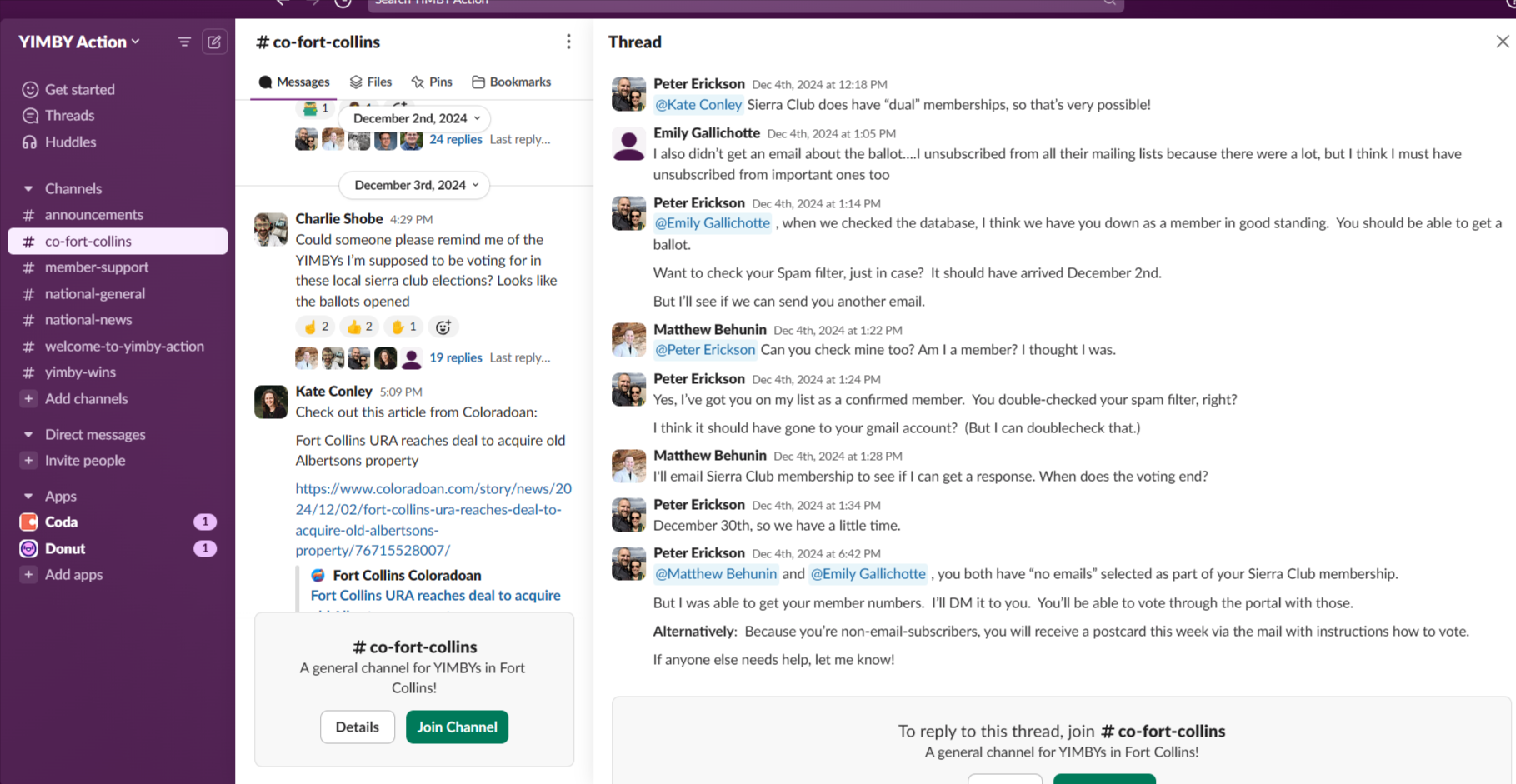Viewport: 1516px width, 784px height.
Task: Open the sidebar filter icon
Action: point(184,42)
